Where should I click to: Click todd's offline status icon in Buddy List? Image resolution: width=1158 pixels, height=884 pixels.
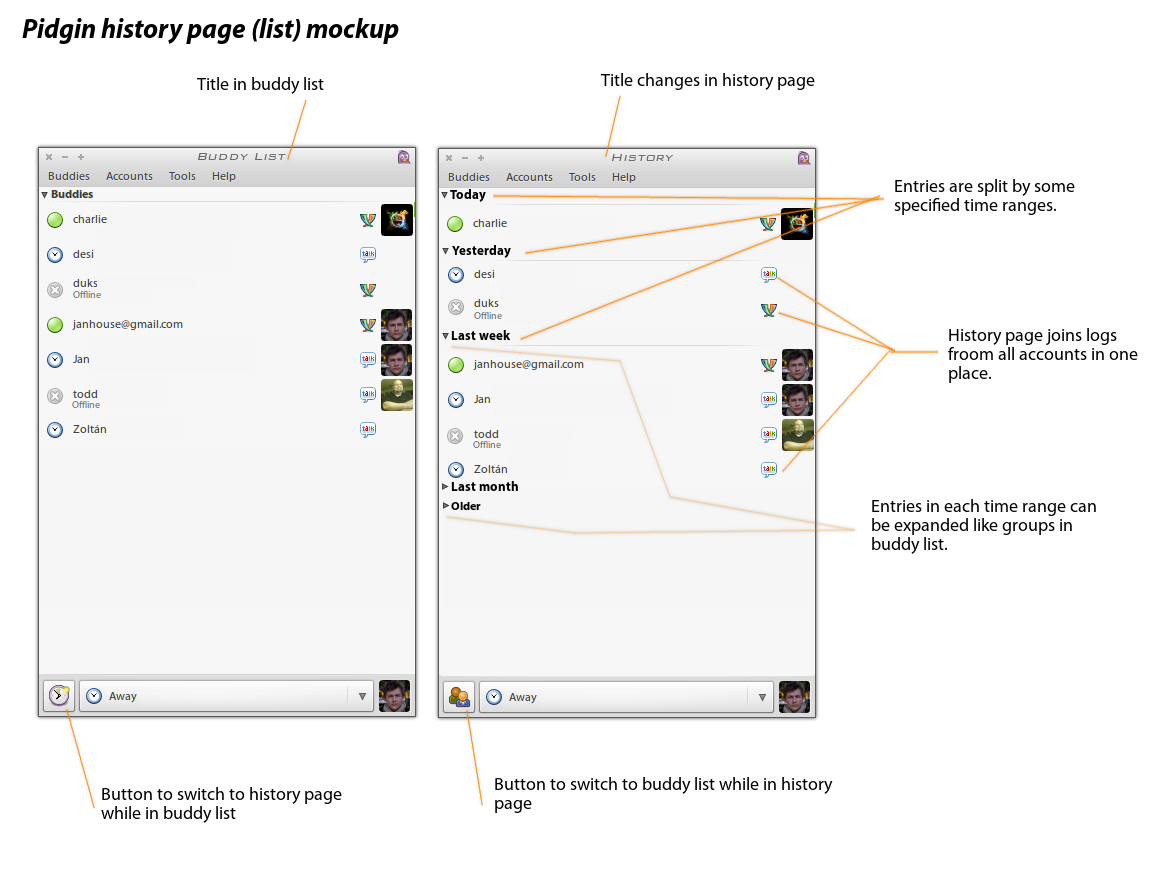55,396
